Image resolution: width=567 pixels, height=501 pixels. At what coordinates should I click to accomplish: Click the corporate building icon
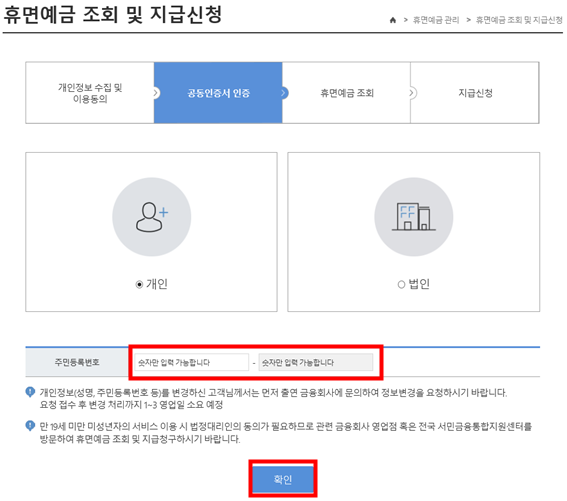(414, 217)
